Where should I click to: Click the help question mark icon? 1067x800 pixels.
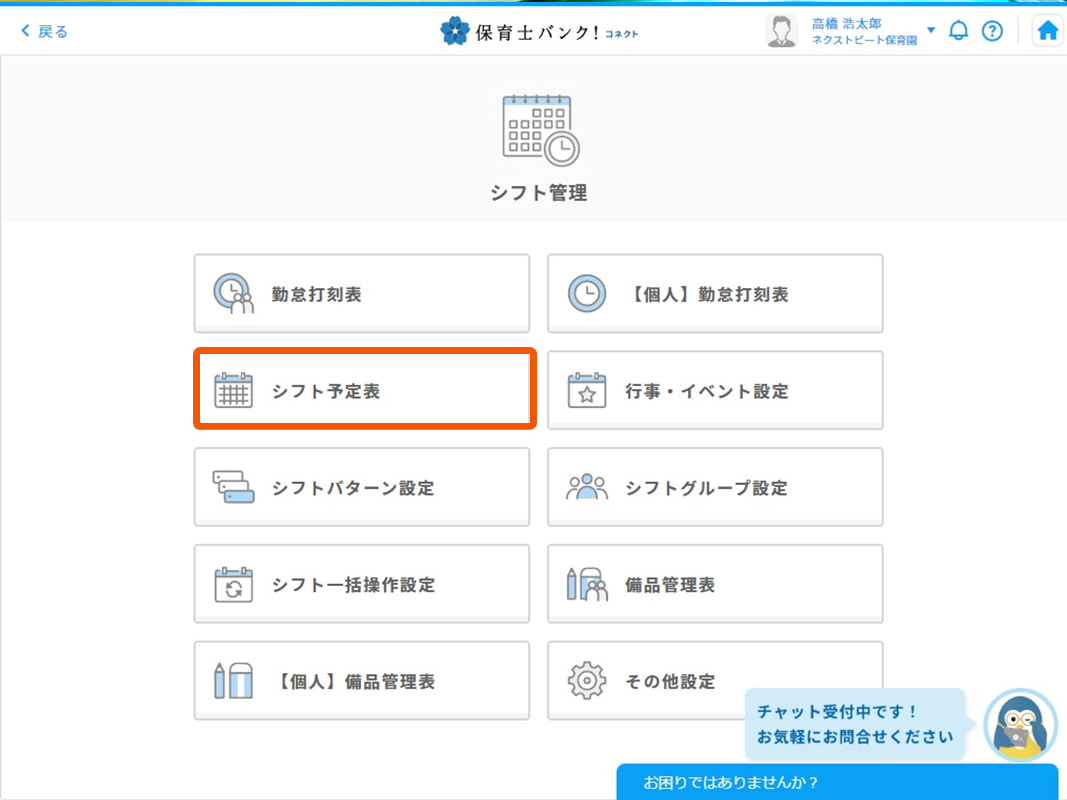click(x=992, y=30)
